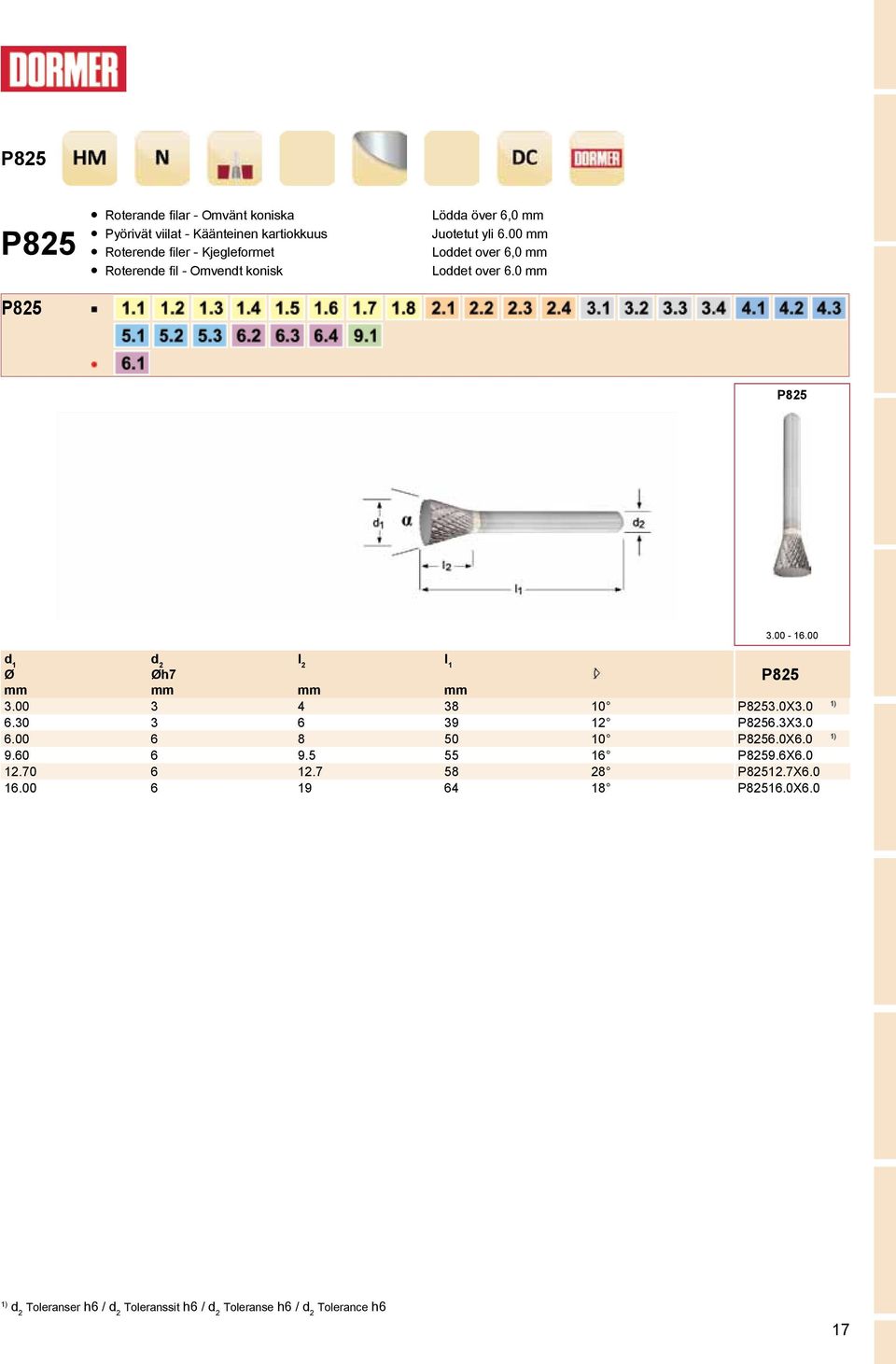Viewport: 896px width, 1364px height.
Task: Click product code P82516.0X6.0
Action: tap(778, 788)
